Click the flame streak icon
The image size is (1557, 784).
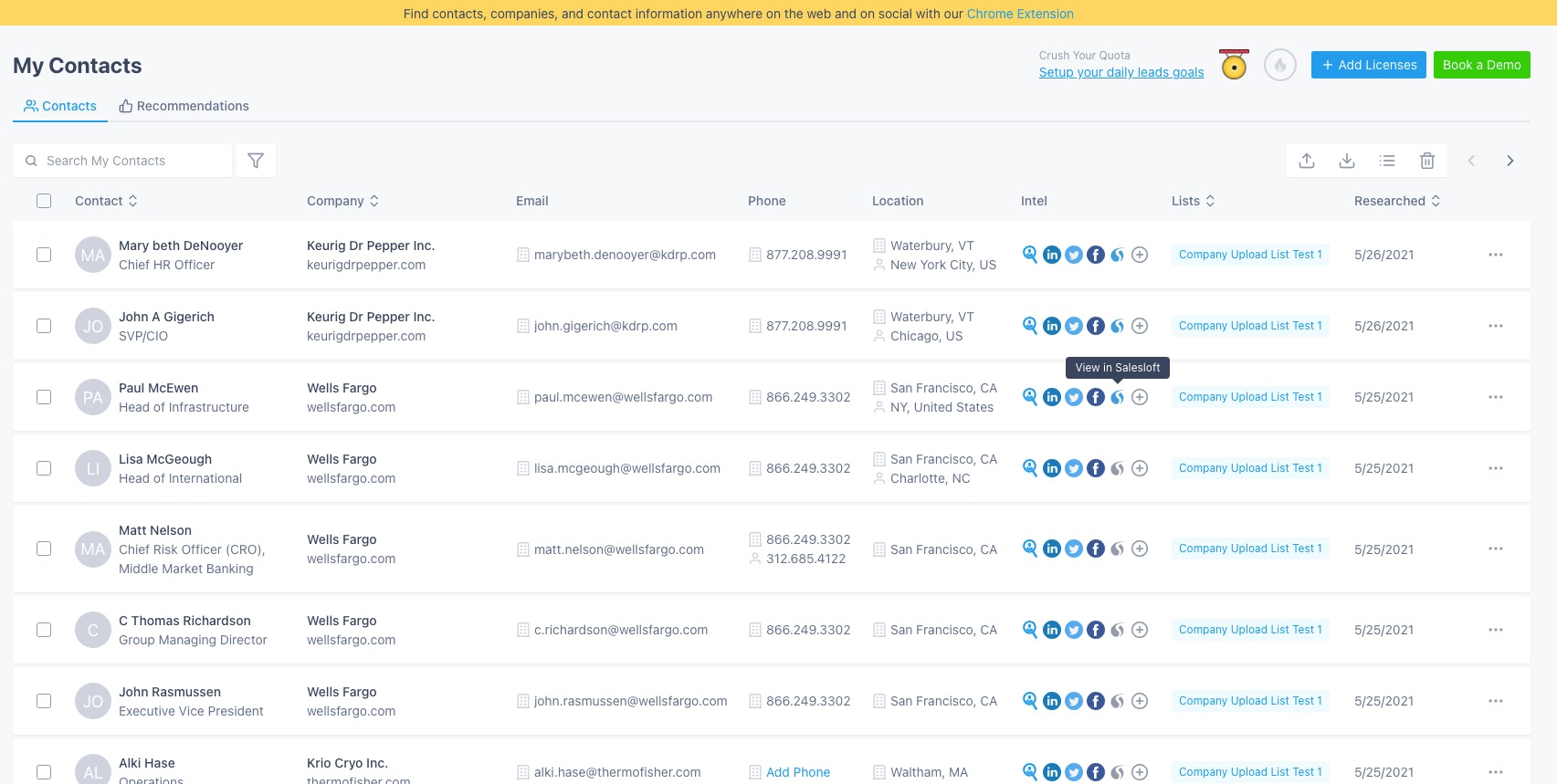1280,65
